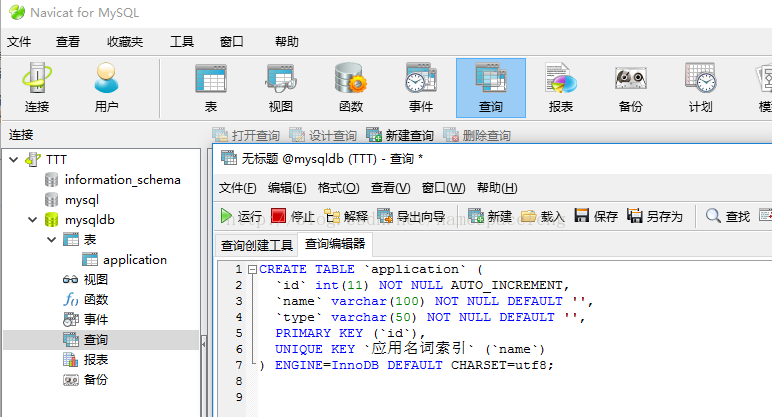Open query window 查看(V) menu

[x=390, y=188]
